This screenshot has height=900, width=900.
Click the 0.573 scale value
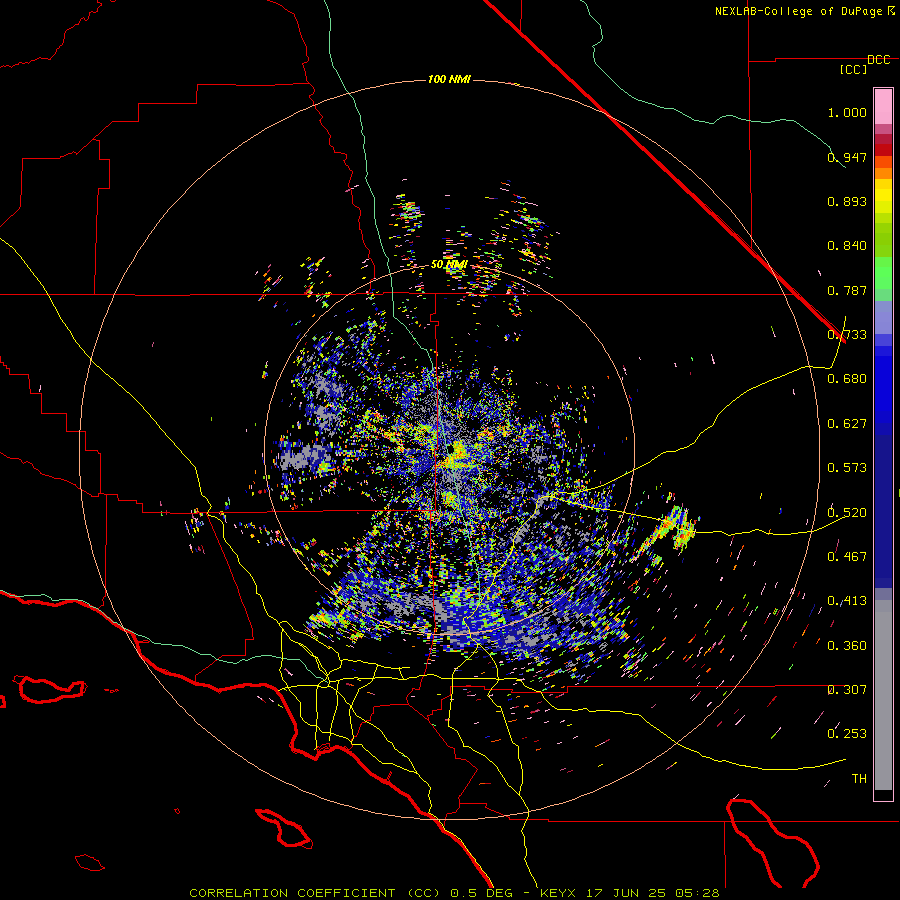[847, 468]
